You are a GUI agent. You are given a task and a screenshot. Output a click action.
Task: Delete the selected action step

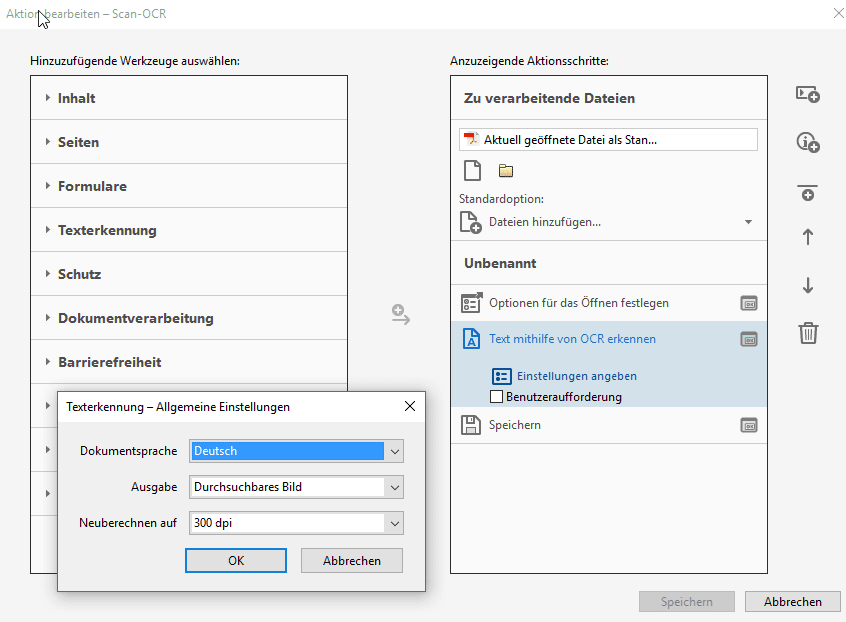click(x=808, y=333)
